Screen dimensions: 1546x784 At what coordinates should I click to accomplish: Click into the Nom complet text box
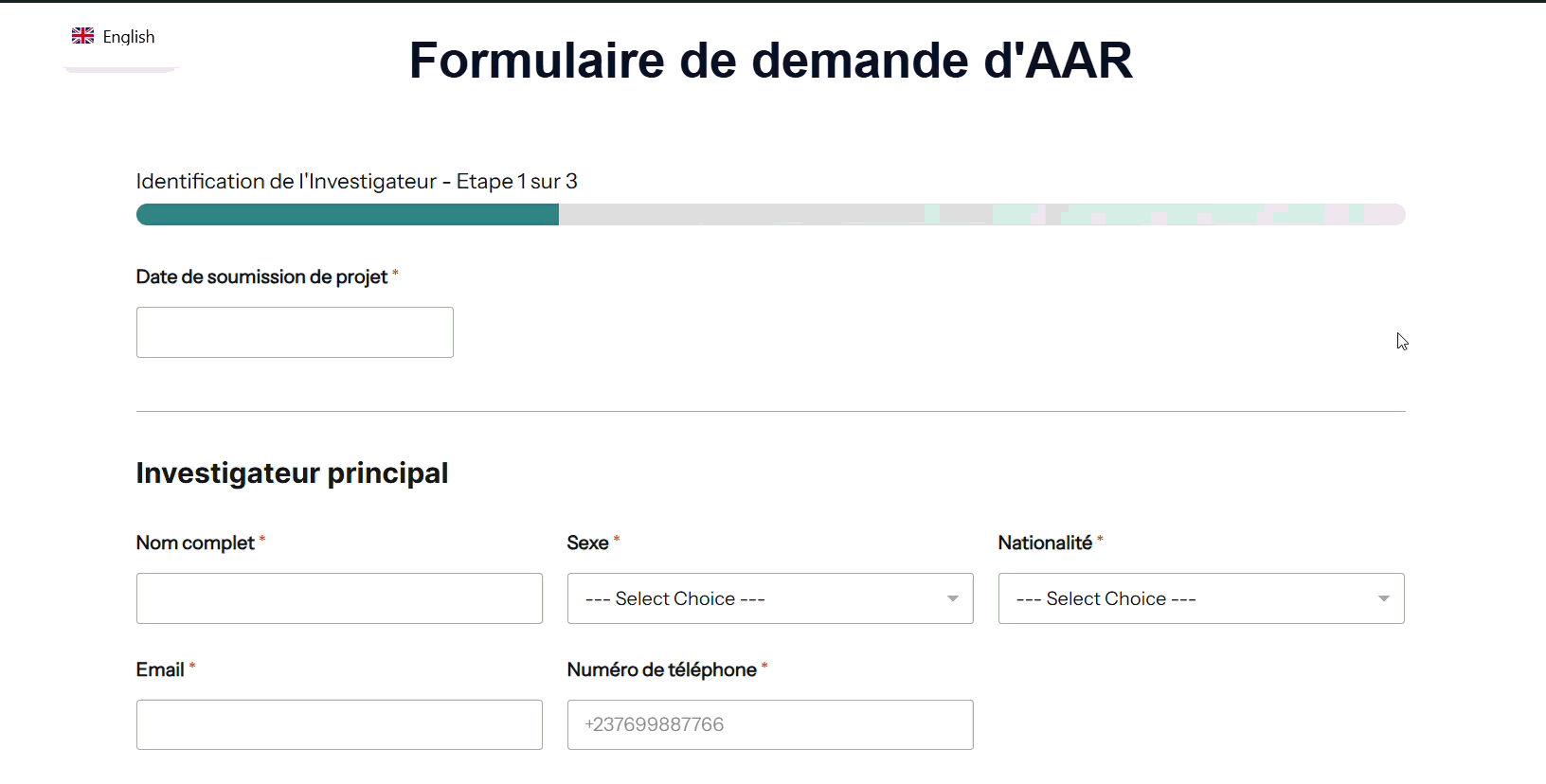click(x=339, y=598)
